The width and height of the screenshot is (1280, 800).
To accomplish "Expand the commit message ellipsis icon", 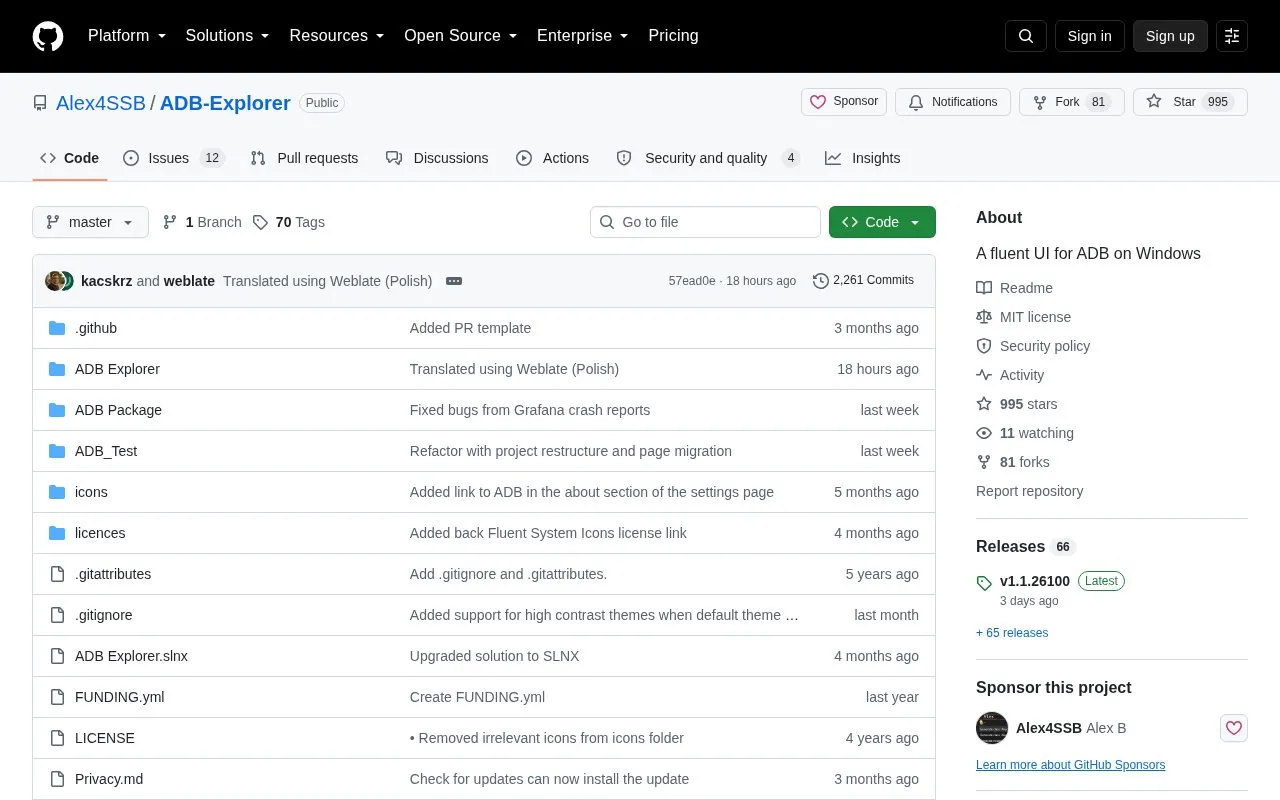I will click(454, 281).
